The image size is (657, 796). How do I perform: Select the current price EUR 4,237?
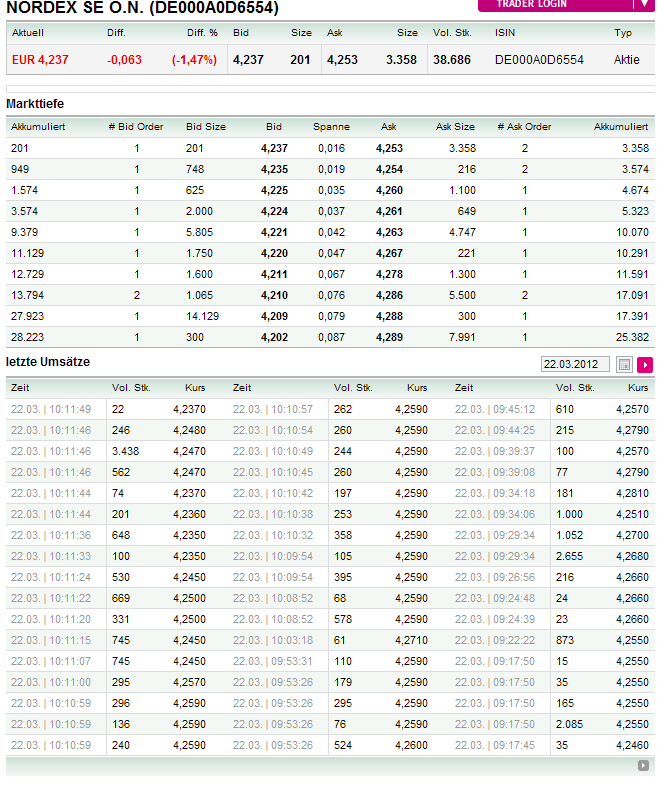(41, 60)
